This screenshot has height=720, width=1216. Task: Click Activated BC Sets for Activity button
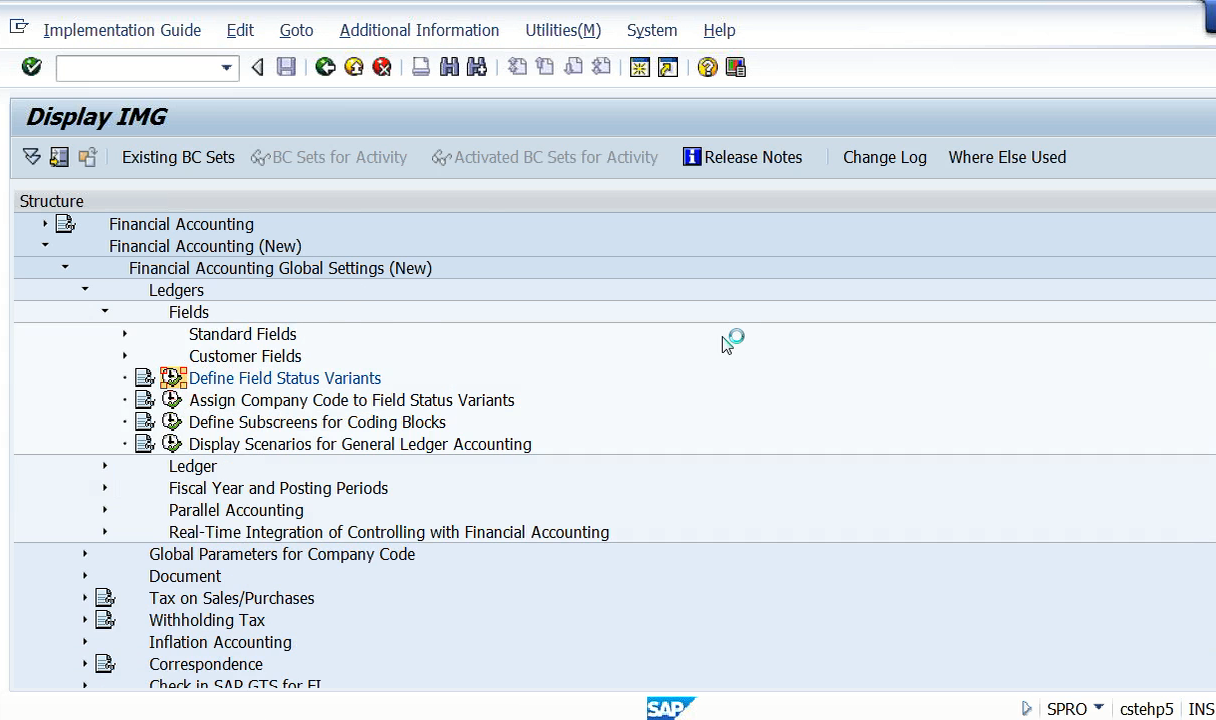(x=545, y=157)
